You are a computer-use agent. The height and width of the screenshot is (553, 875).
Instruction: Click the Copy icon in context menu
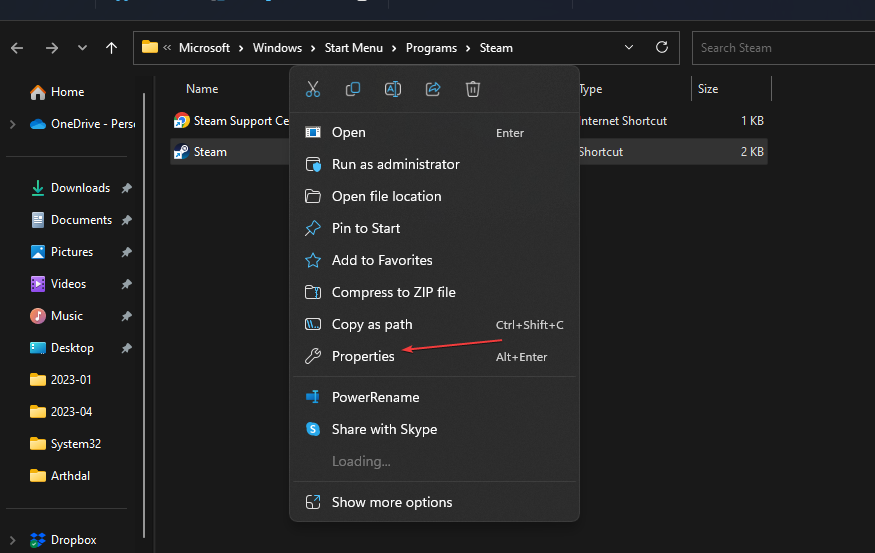[x=353, y=89]
